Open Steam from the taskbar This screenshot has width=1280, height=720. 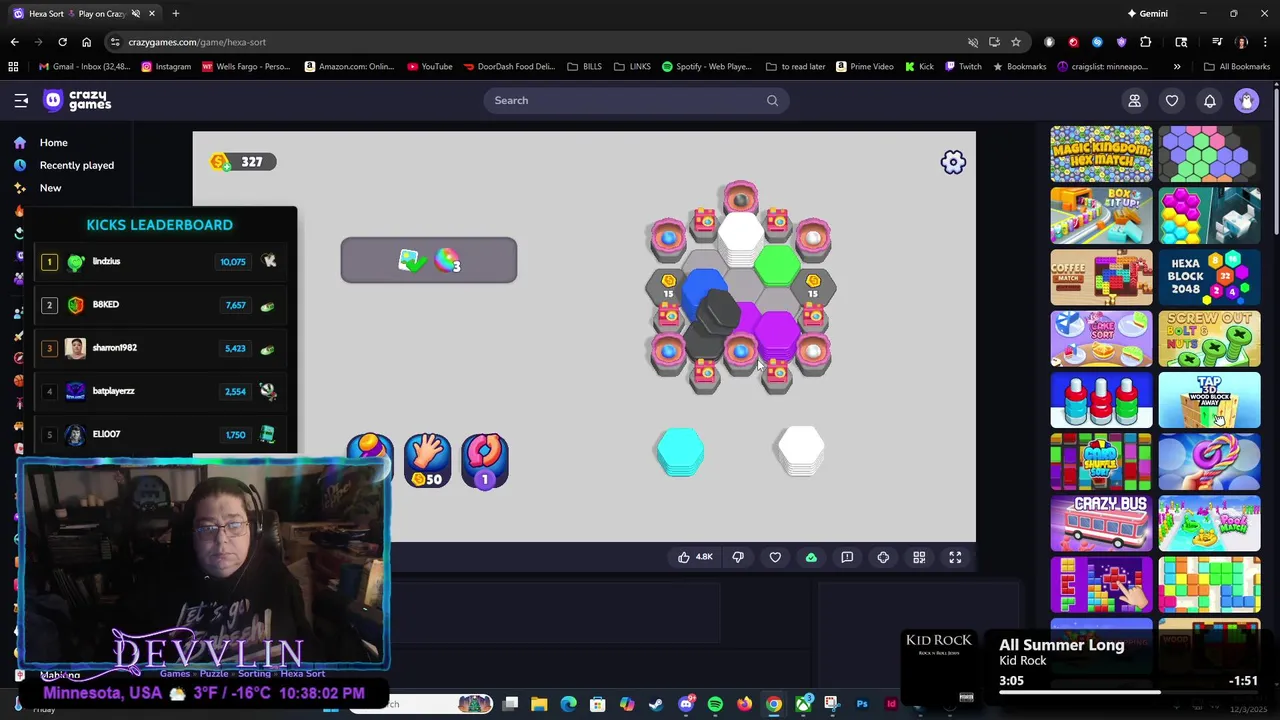coord(656,704)
